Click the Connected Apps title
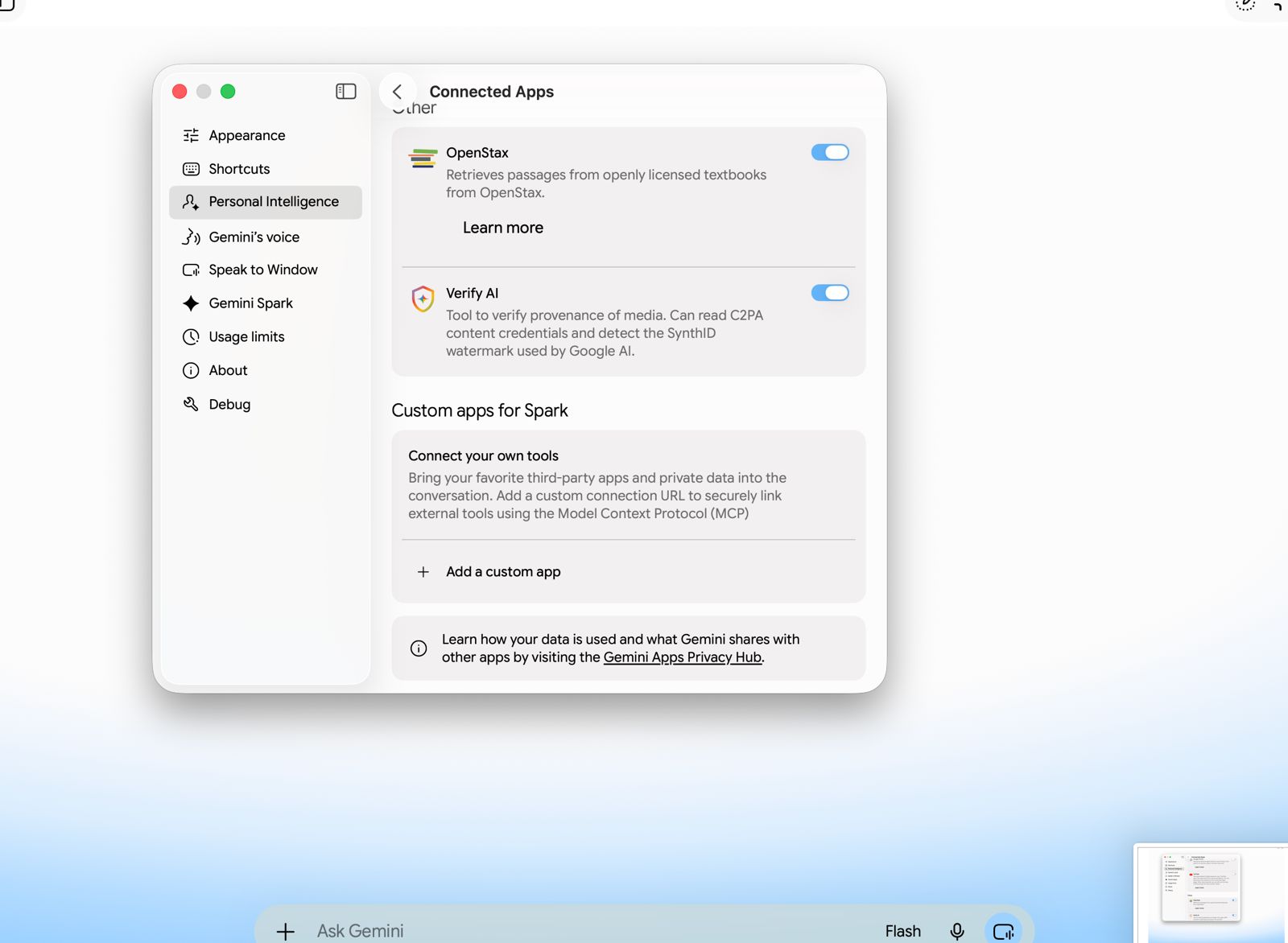1288x943 pixels. pyautogui.click(x=492, y=92)
